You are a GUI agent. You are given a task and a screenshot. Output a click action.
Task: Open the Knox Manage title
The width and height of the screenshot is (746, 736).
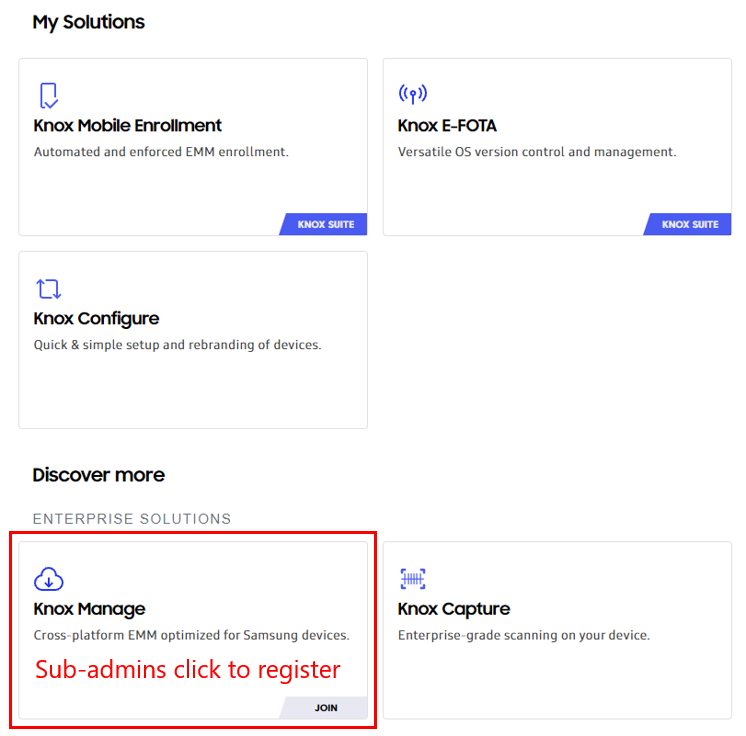[x=90, y=609]
